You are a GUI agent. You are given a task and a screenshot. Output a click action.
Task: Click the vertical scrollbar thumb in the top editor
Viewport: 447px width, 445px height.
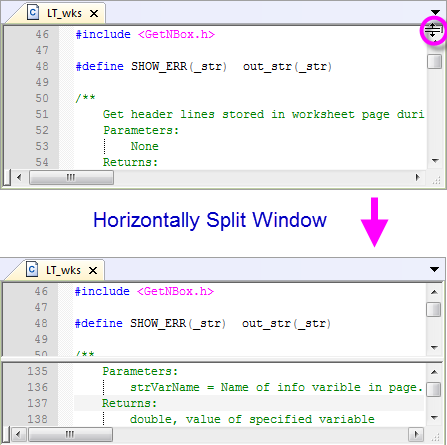(x=434, y=61)
